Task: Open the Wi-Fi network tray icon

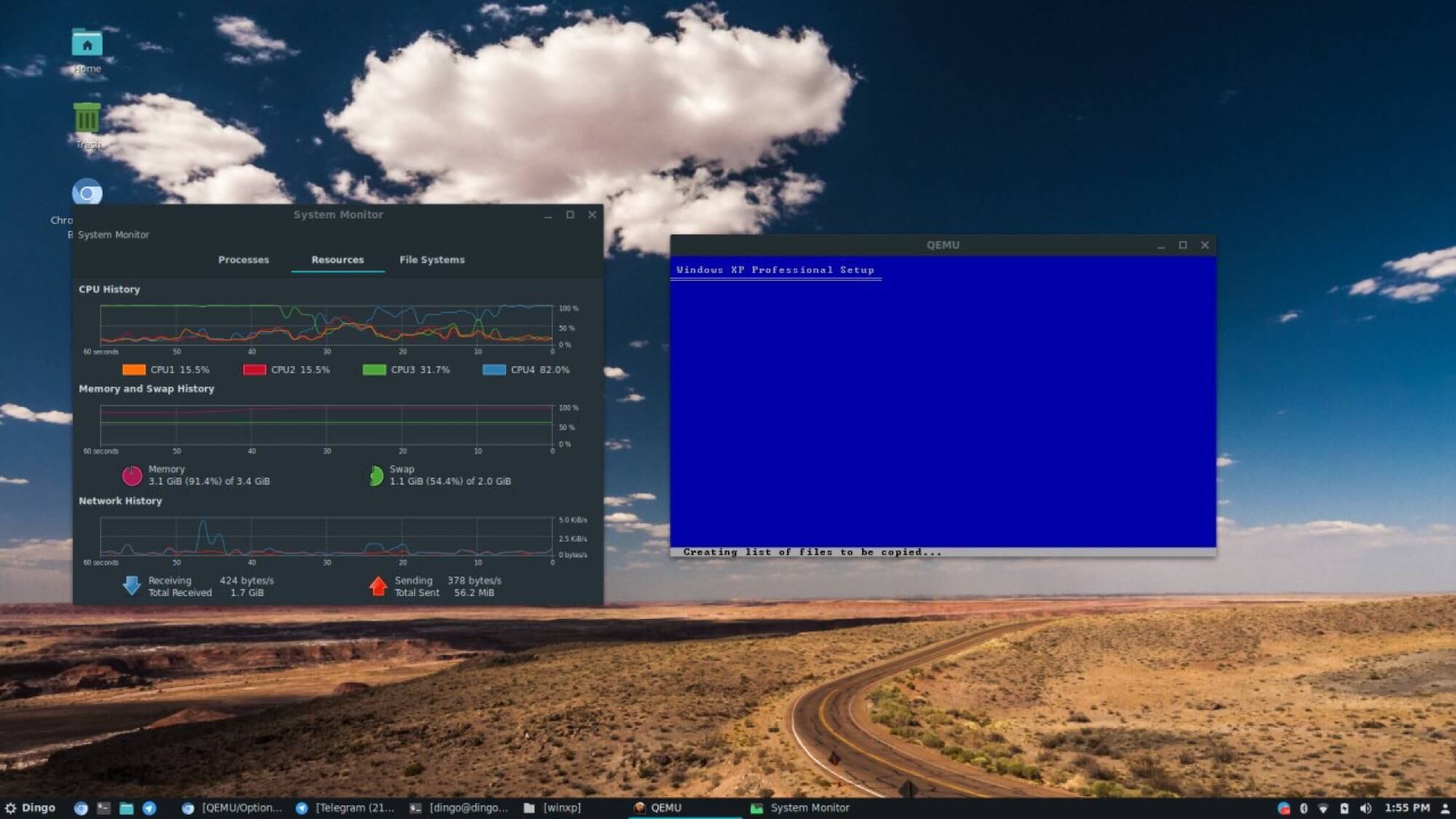Action: coord(1324,808)
